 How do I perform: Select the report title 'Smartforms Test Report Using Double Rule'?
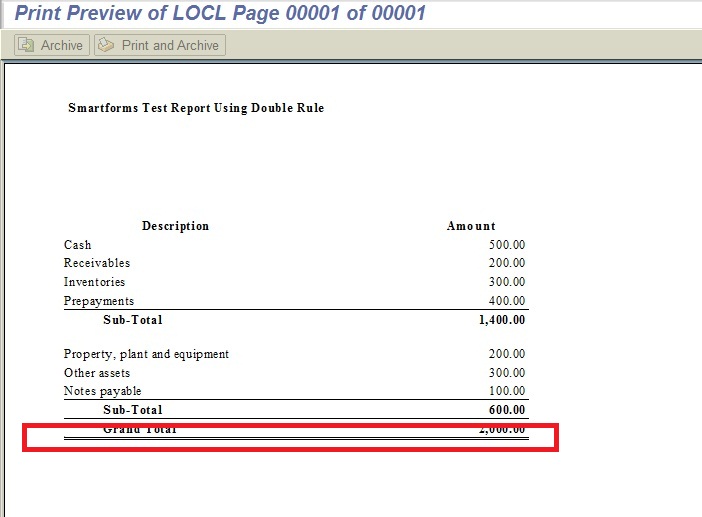pos(196,108)
